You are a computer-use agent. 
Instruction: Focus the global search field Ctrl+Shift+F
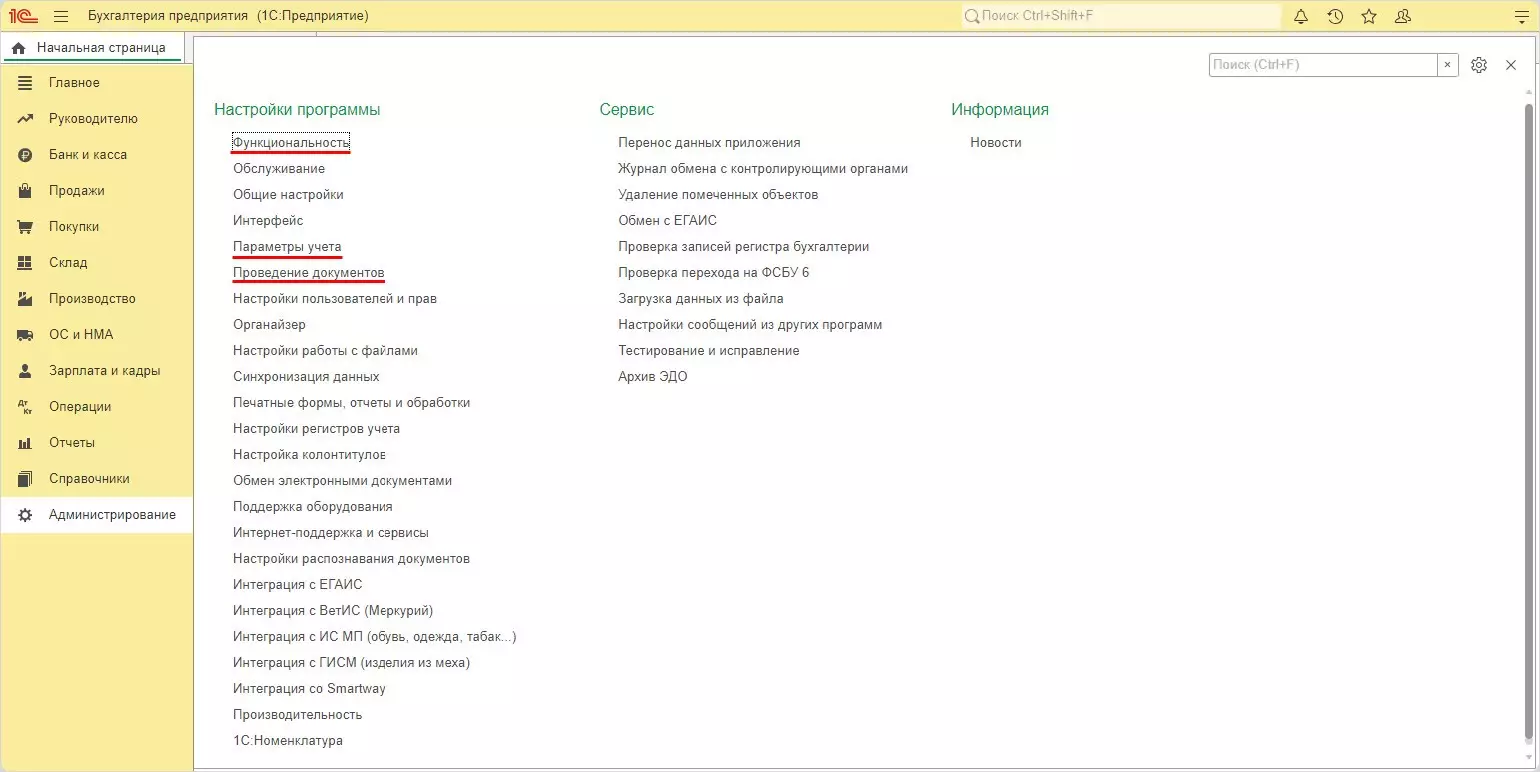coord(1120,16)
